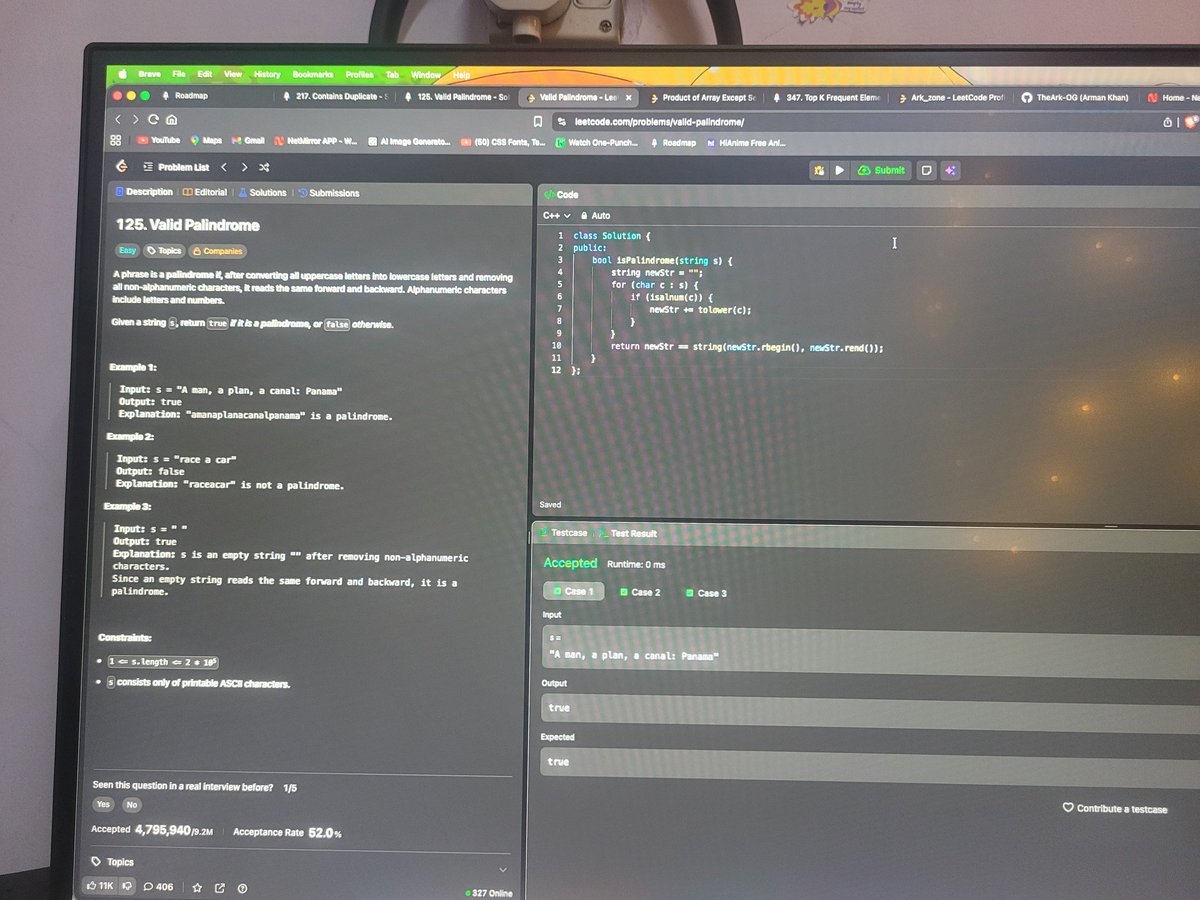Click browser forward arrow
Screen dimensions: 1200x900
(x=135, y=120)
